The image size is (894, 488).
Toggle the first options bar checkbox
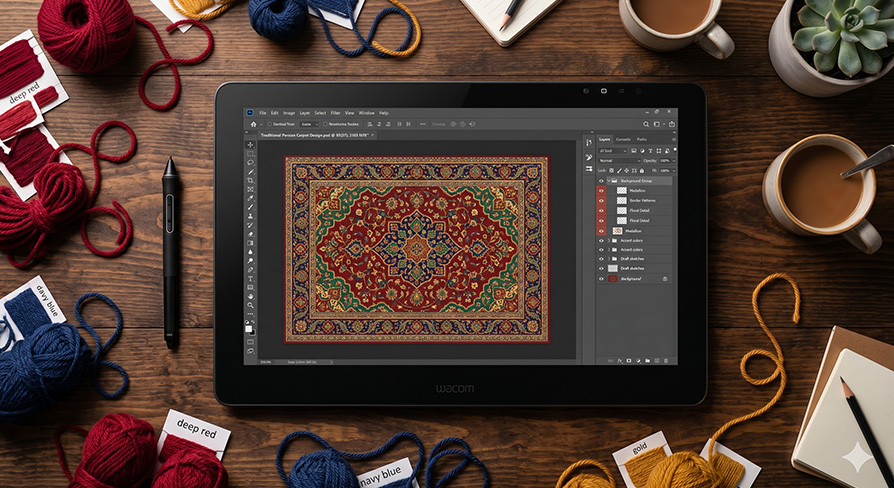point(270,124)
